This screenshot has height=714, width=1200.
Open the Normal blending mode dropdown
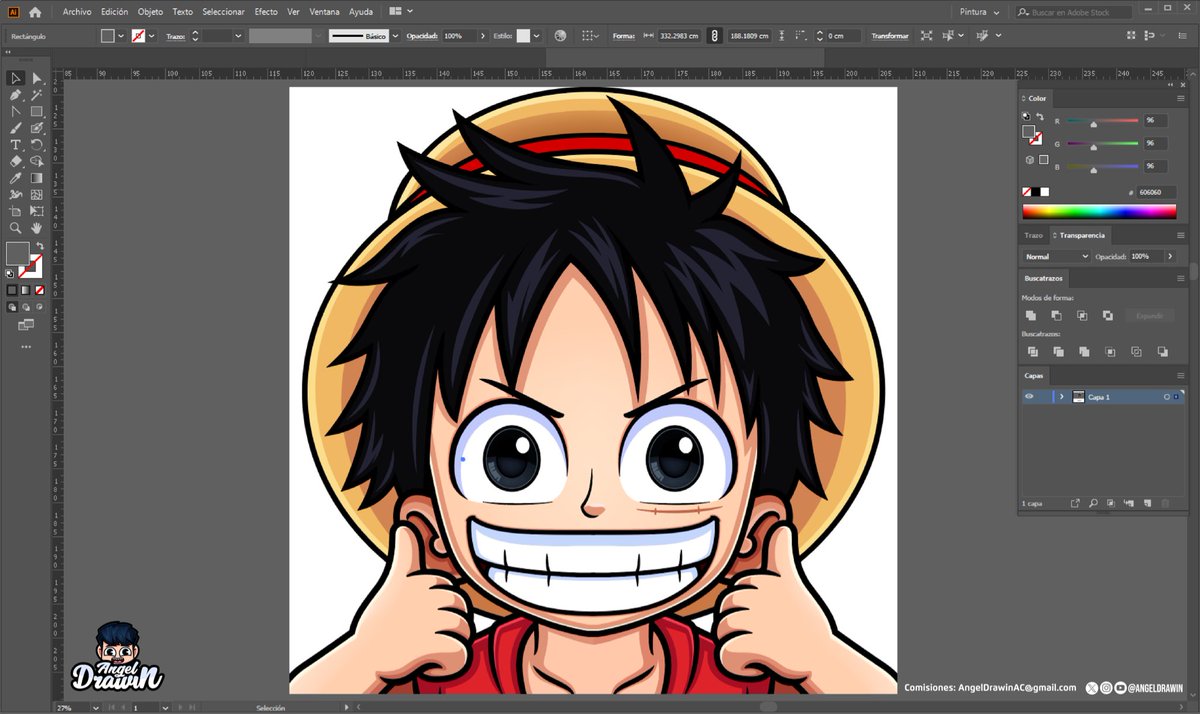tap(1056, 256)
